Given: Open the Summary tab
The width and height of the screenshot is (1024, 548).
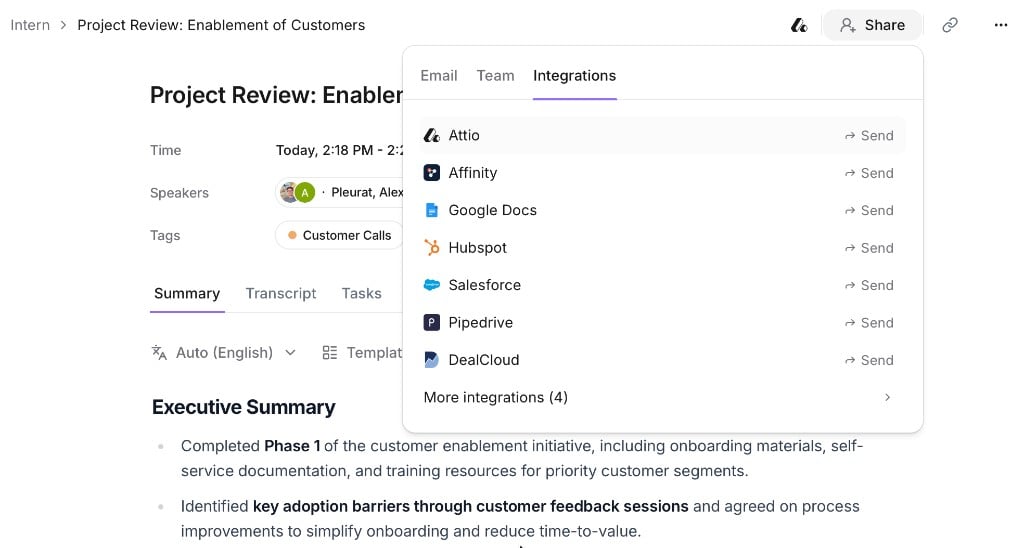Looking at the screenshot, I should (187, 294).
